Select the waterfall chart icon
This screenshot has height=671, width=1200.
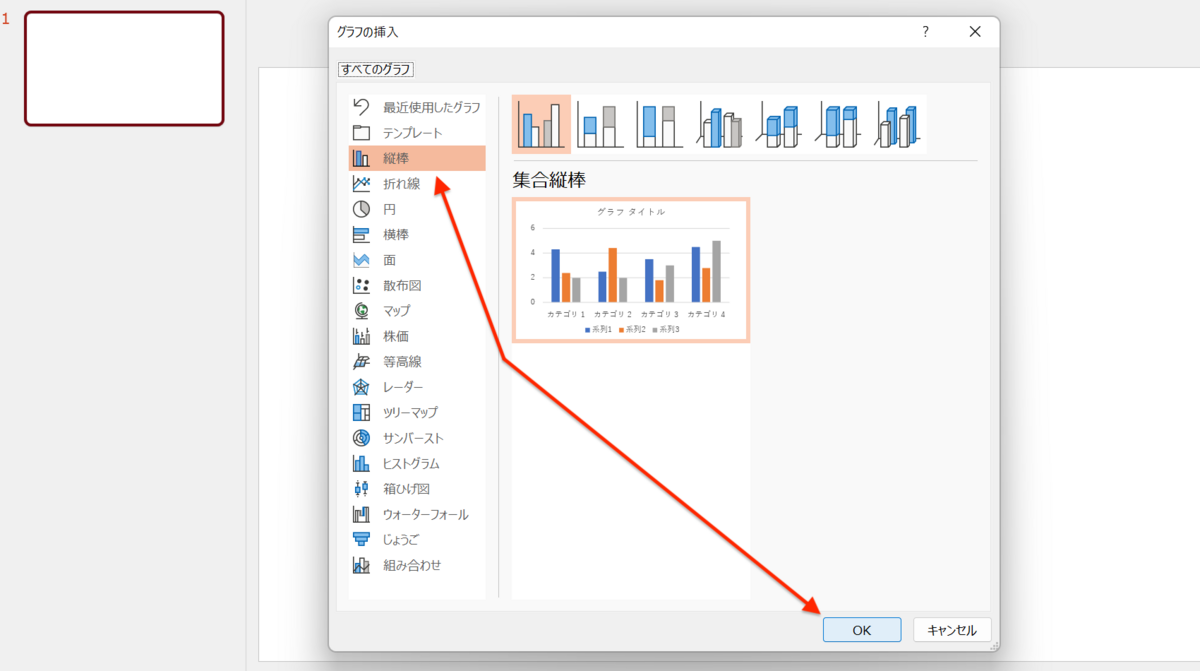pyautogui.click(x=362, y=514)
